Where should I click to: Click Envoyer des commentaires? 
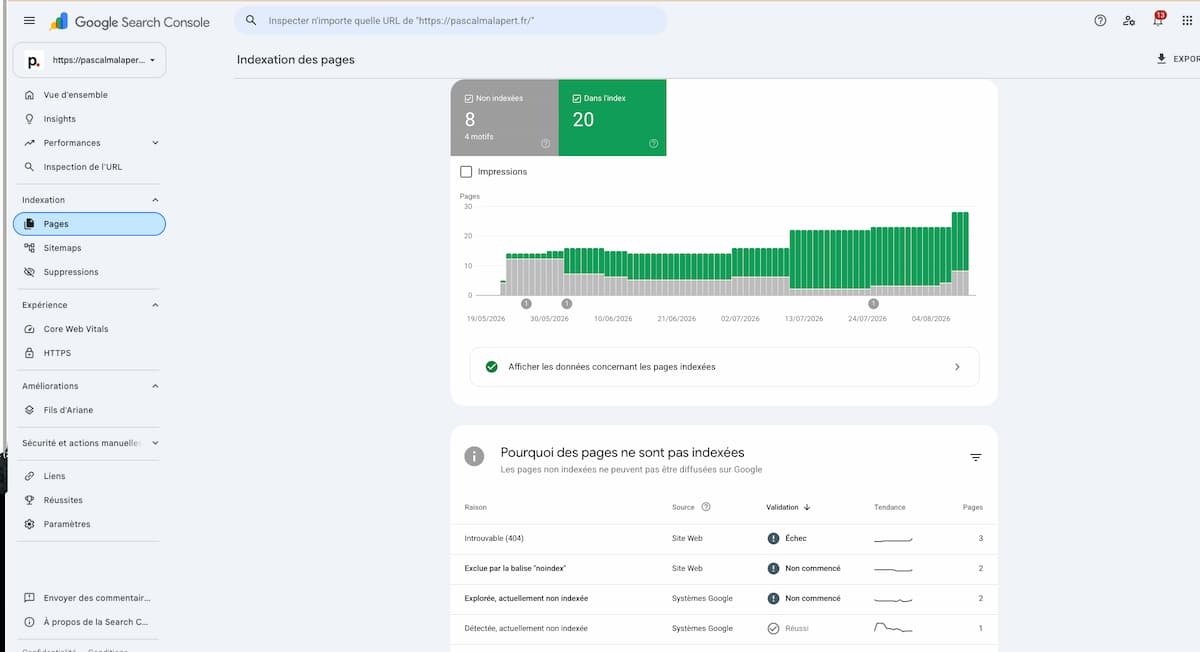90,598
